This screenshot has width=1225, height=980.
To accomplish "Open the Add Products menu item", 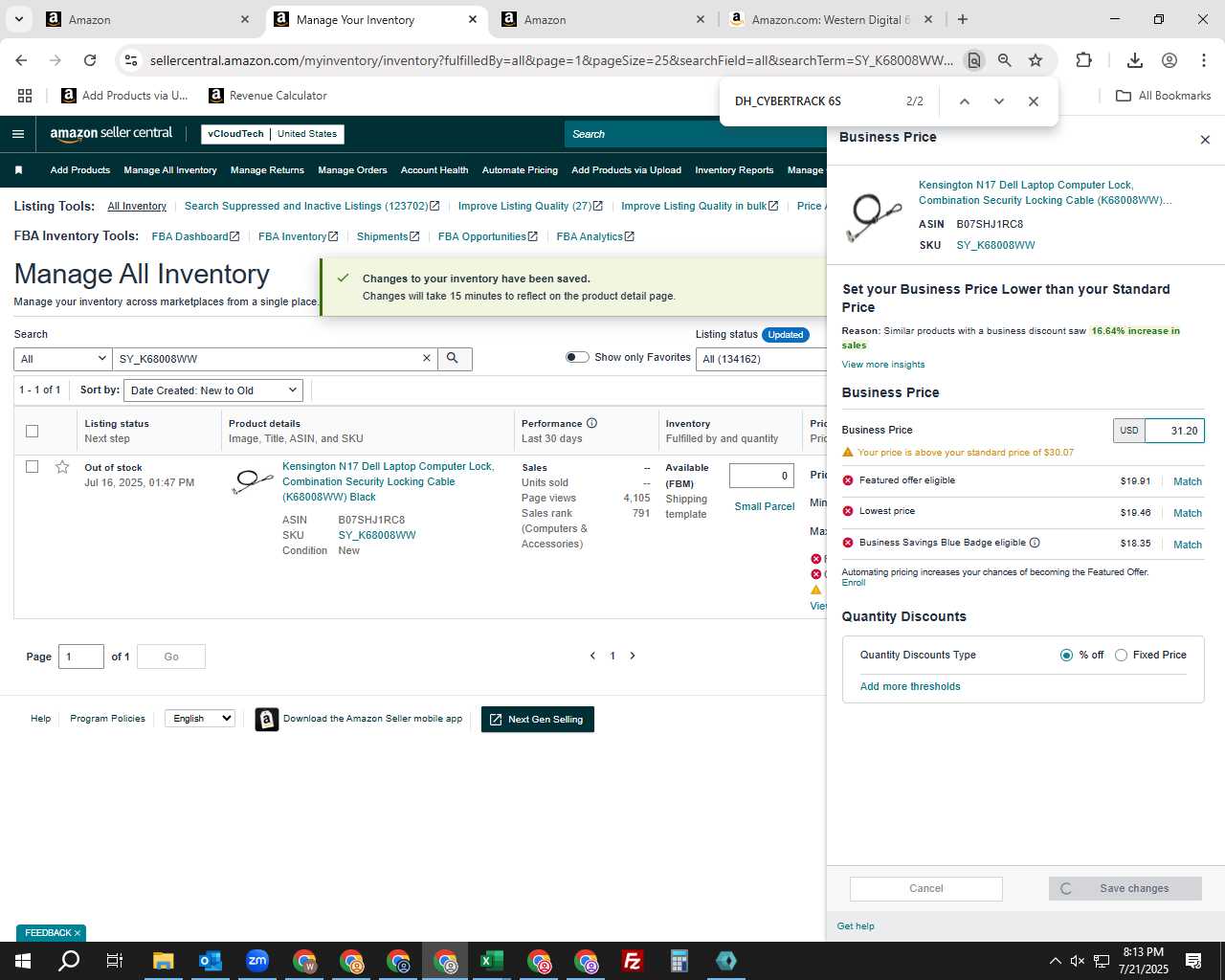I will click(80, 170).
